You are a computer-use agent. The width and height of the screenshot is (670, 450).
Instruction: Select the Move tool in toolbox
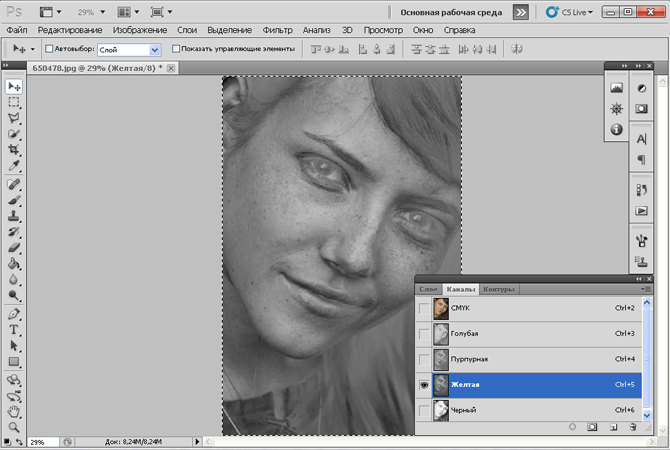tap(14, 87)
